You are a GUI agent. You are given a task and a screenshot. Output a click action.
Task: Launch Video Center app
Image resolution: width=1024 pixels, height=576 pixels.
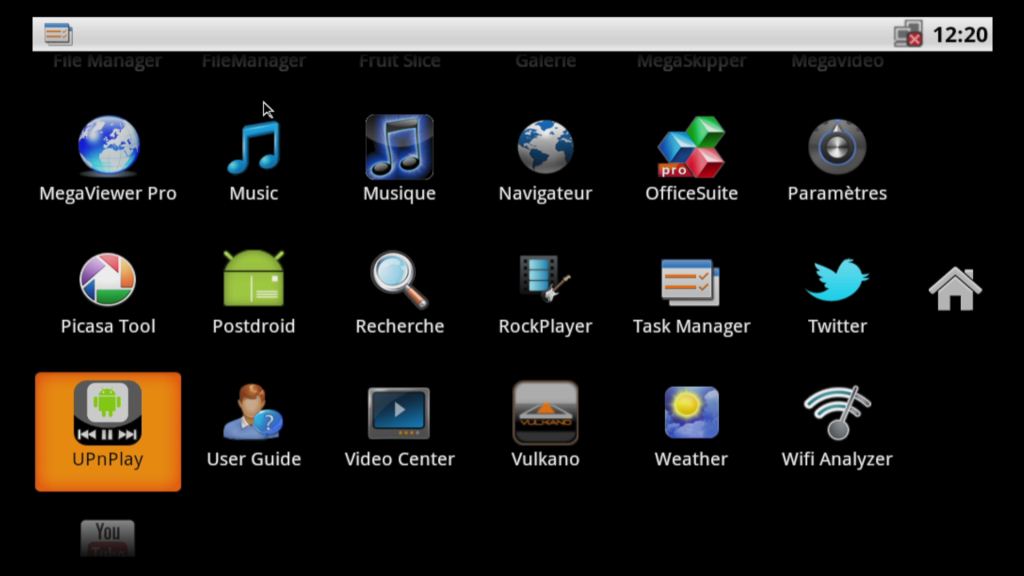[399, 426]
